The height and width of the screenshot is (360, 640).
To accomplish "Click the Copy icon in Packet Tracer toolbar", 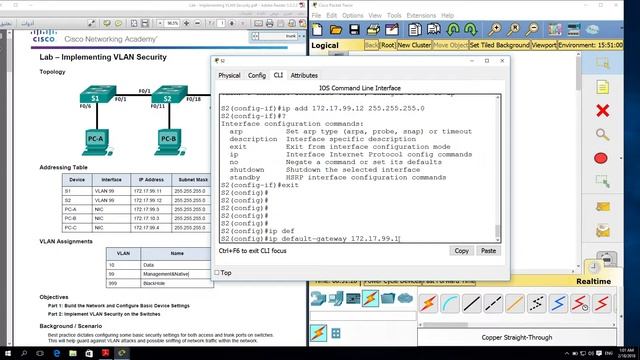I will (415, 30).
